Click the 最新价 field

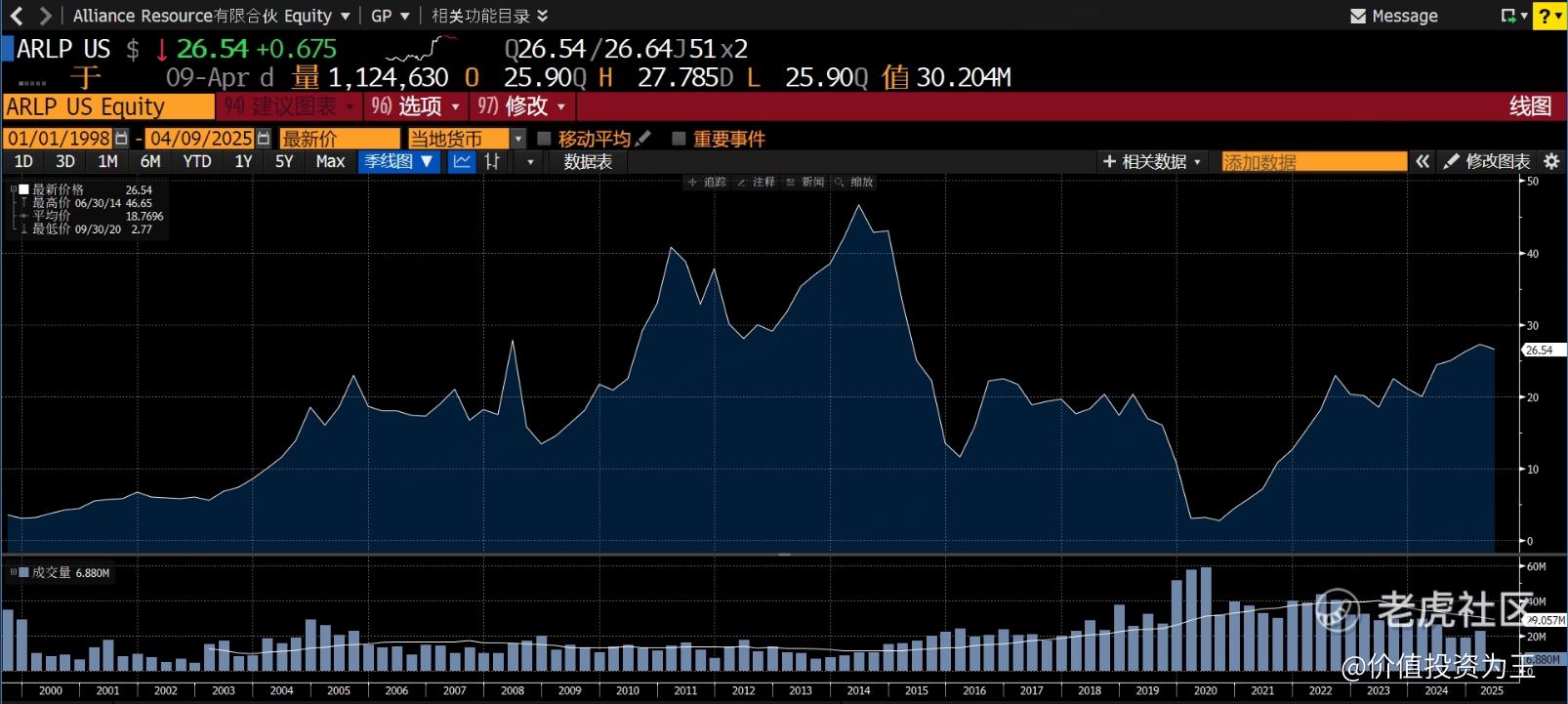(339, 139)
